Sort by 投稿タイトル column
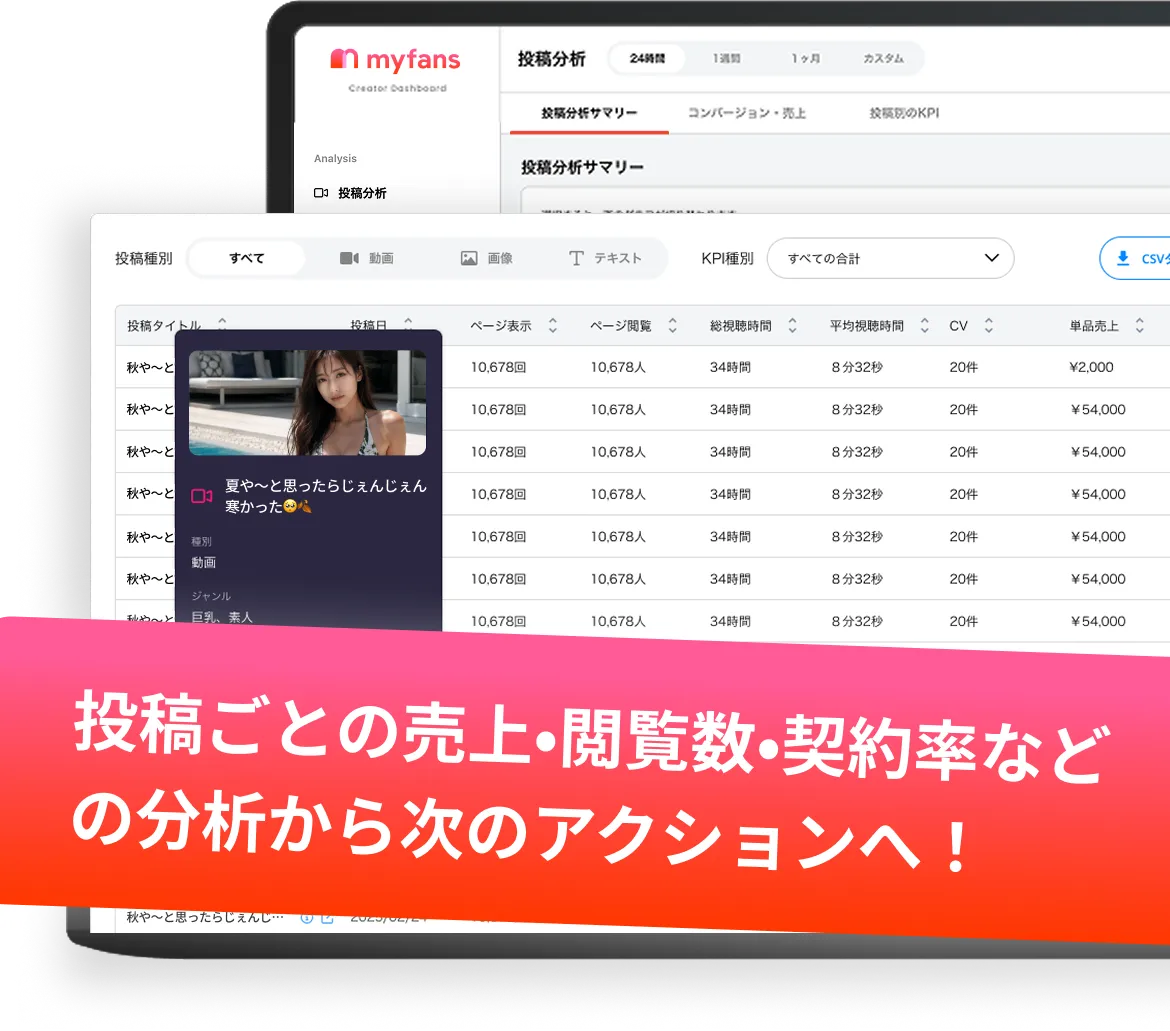1170x1031 pixels. 222,324
